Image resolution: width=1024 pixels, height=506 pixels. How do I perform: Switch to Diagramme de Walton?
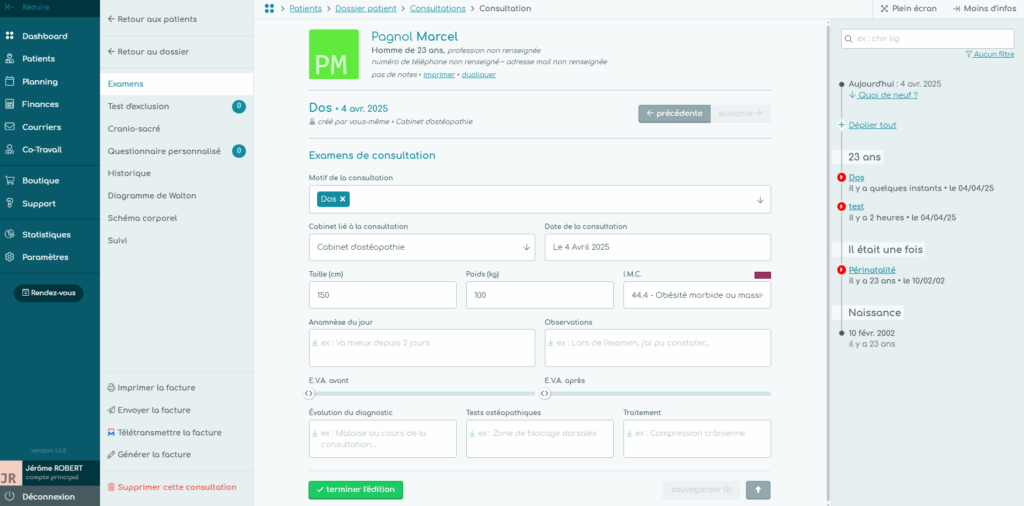151,195
